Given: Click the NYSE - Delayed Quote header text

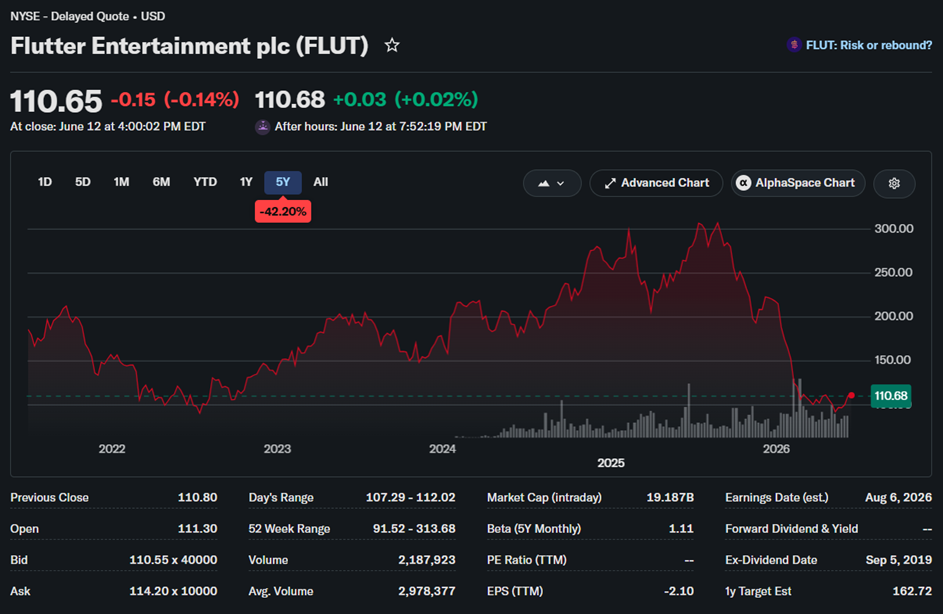Looking at the screenshot, I should [88, 16].
